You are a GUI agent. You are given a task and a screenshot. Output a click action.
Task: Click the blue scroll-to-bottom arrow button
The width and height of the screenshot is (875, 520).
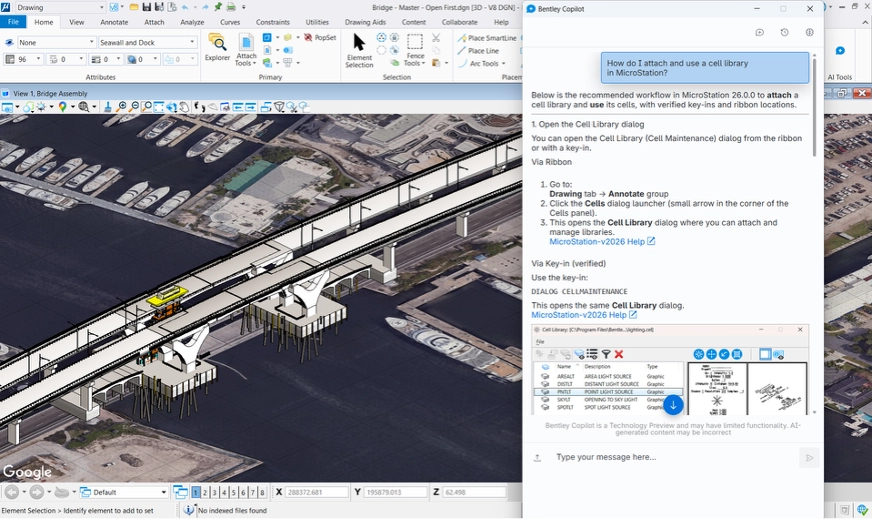pos(673,405)
